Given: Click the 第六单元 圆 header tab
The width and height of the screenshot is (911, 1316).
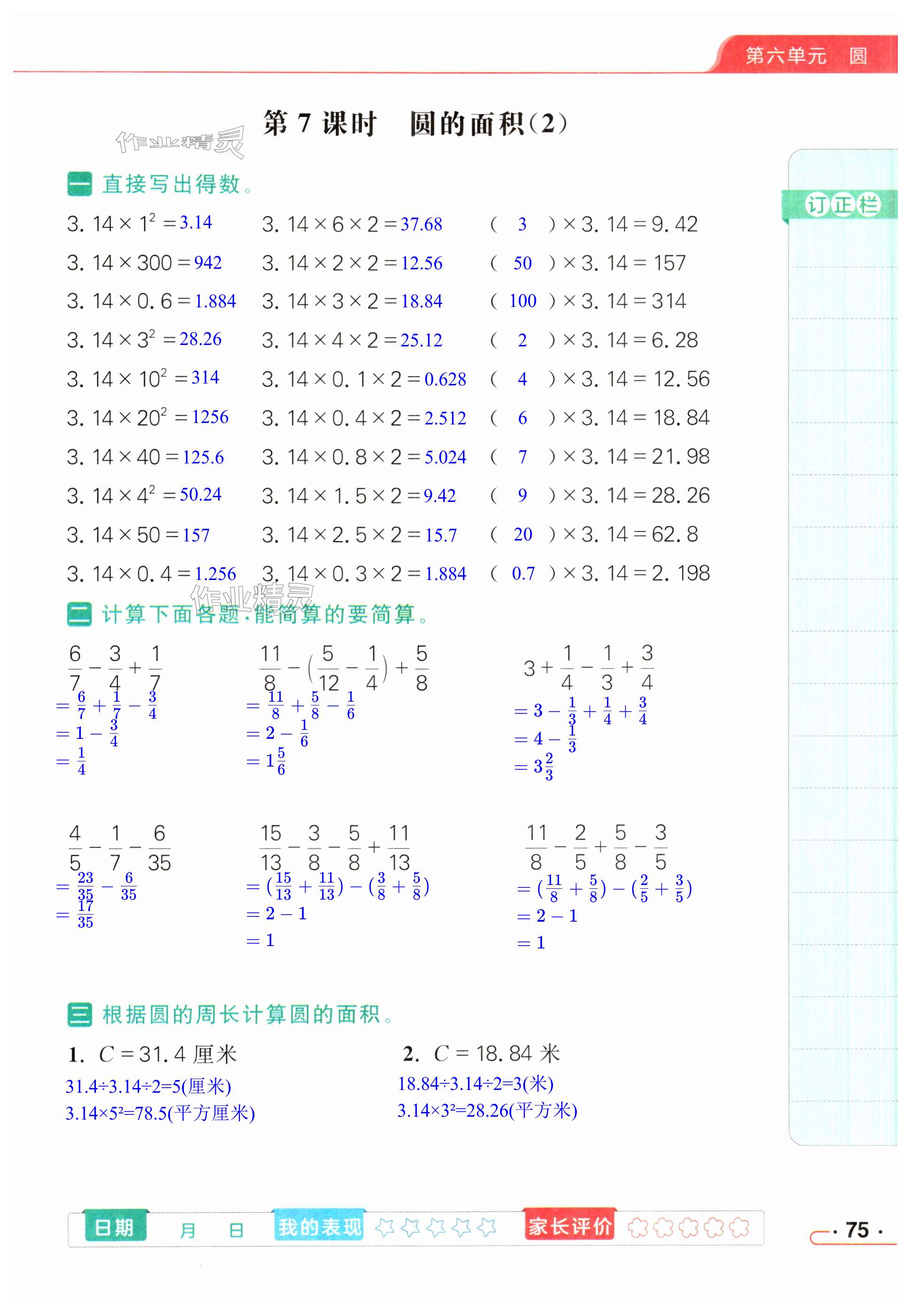Looking at the screenshot, I should (806, 56).
